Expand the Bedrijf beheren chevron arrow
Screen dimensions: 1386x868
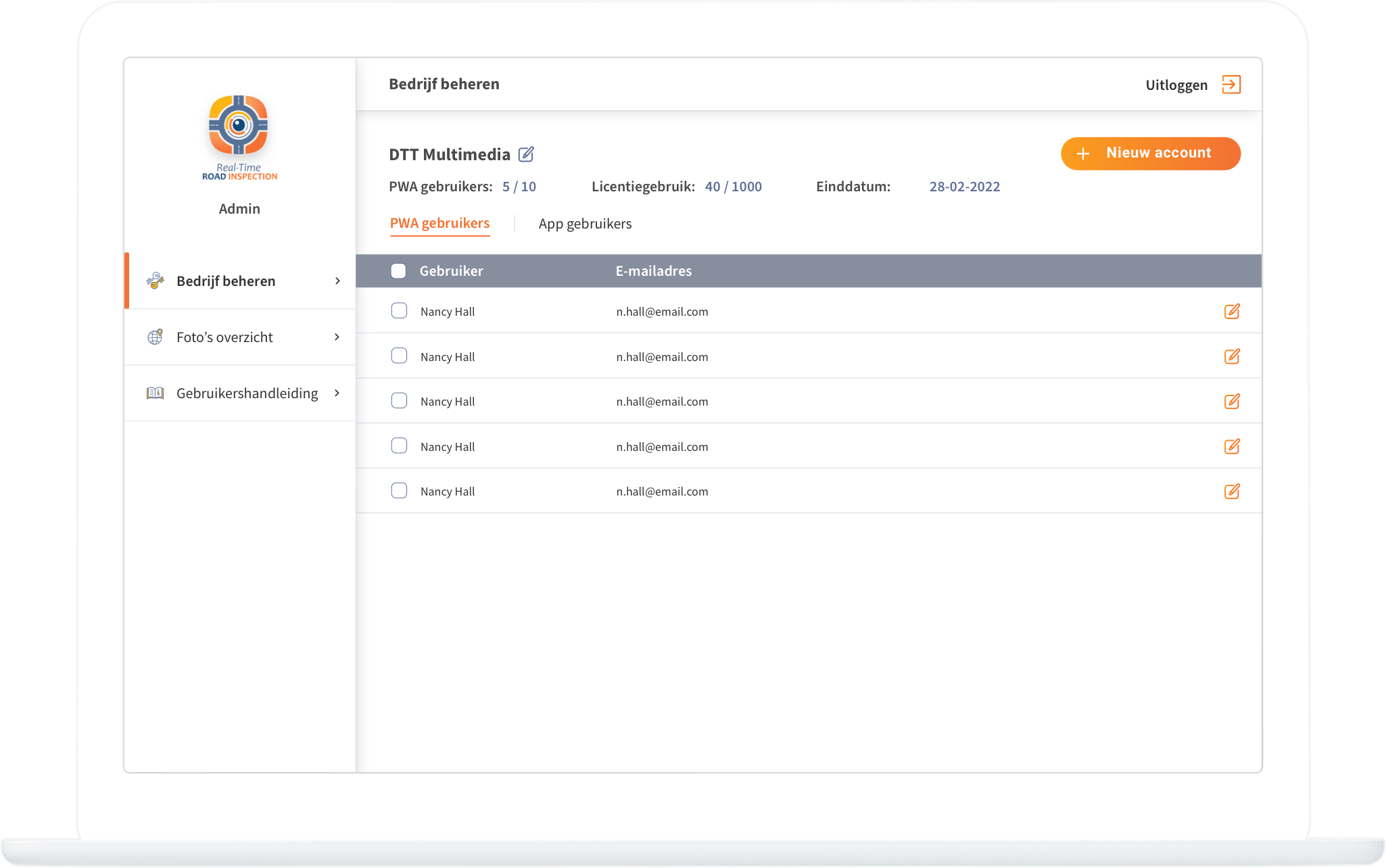[337, 281]
